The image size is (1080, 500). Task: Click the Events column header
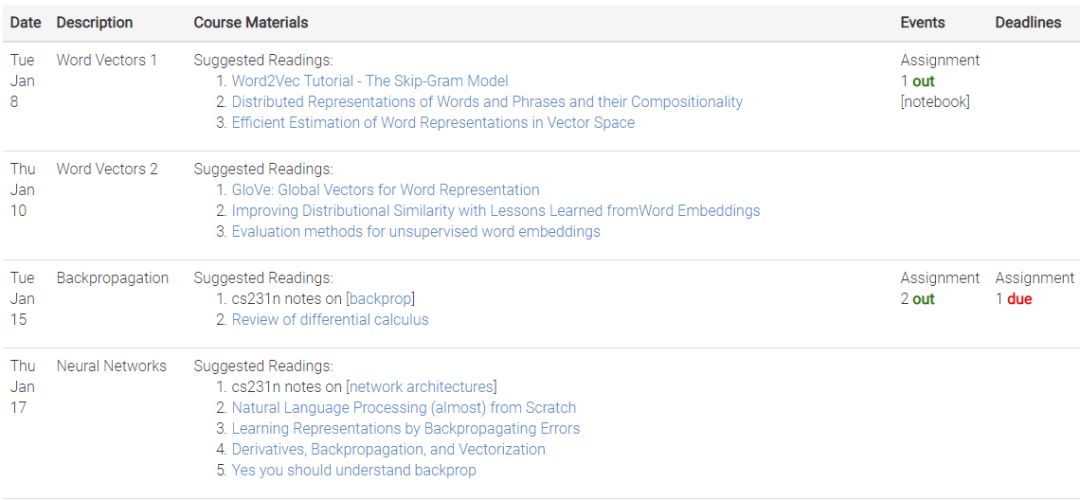(x=922, y=22)
